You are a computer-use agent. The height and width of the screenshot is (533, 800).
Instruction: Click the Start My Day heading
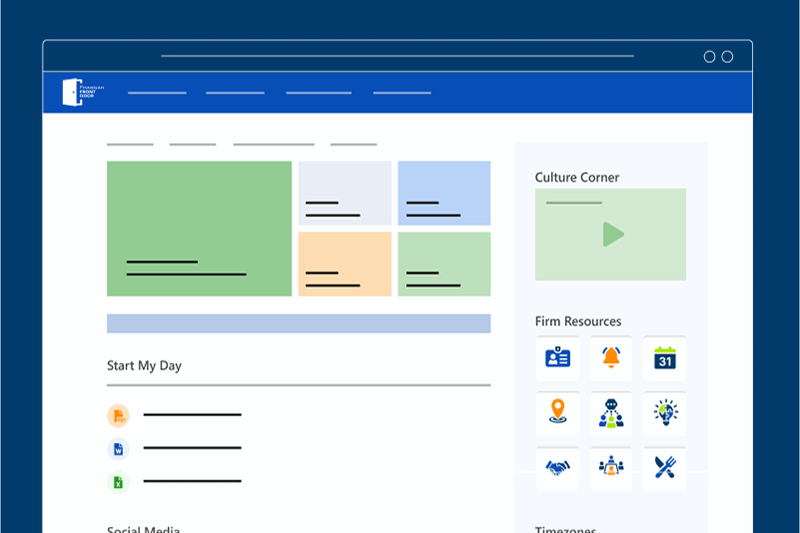[x=144, y=366]
